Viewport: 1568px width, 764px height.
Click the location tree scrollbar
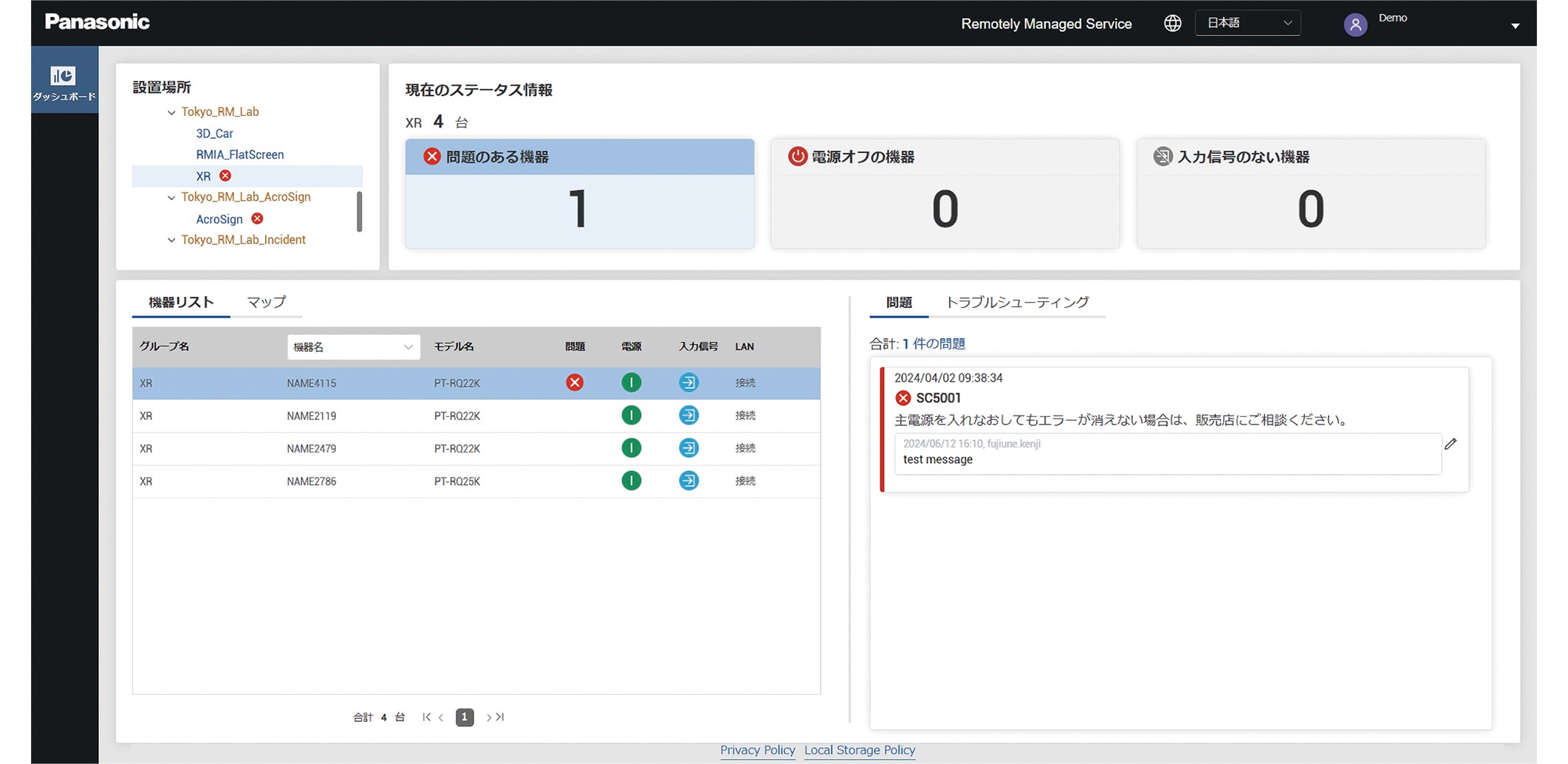pos(360,211)
